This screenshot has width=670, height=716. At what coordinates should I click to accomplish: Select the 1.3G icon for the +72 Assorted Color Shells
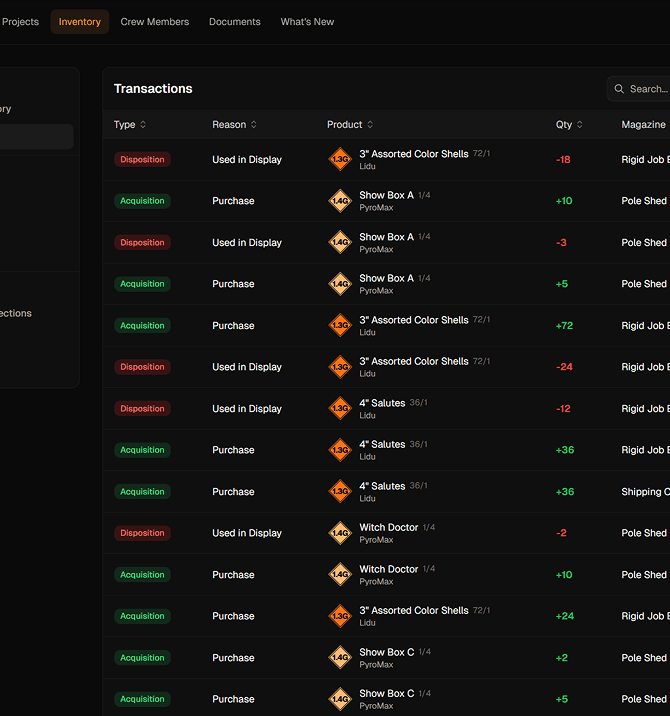(x=340, y=325)
